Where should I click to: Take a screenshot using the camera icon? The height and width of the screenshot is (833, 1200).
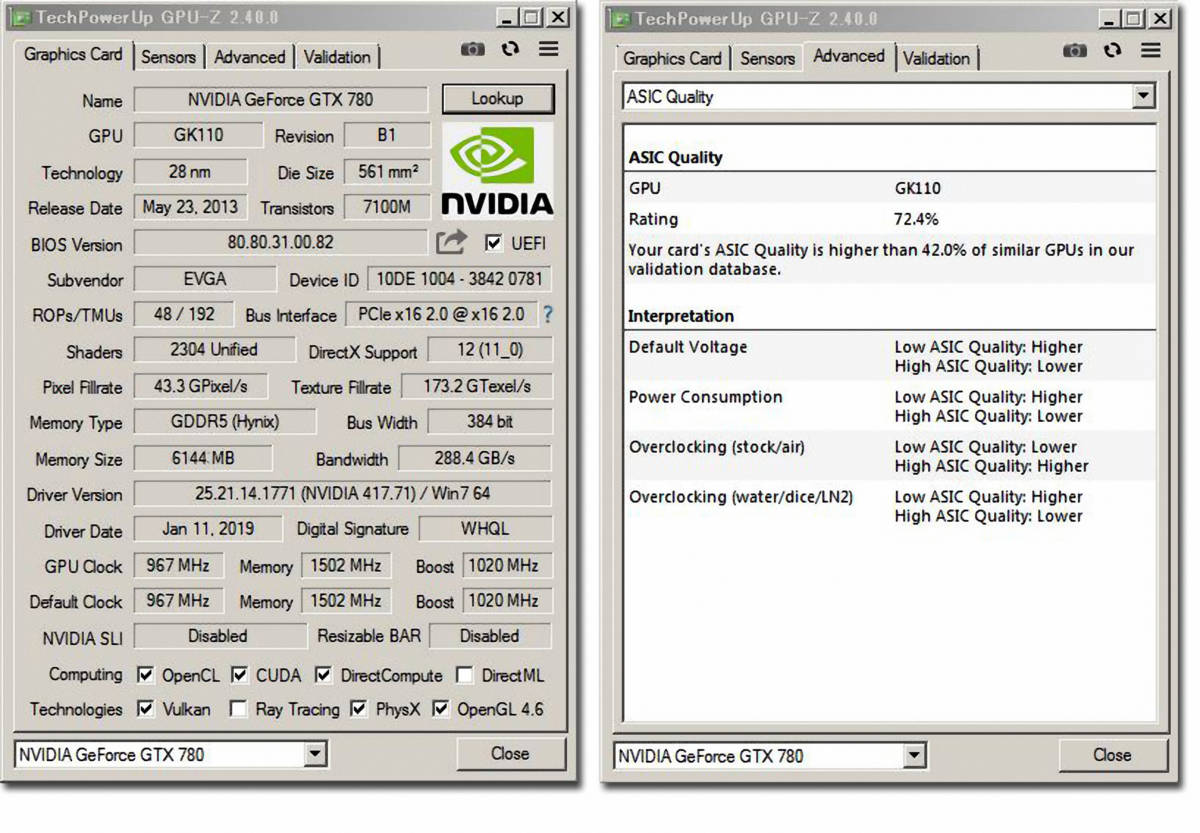point(472,49)
